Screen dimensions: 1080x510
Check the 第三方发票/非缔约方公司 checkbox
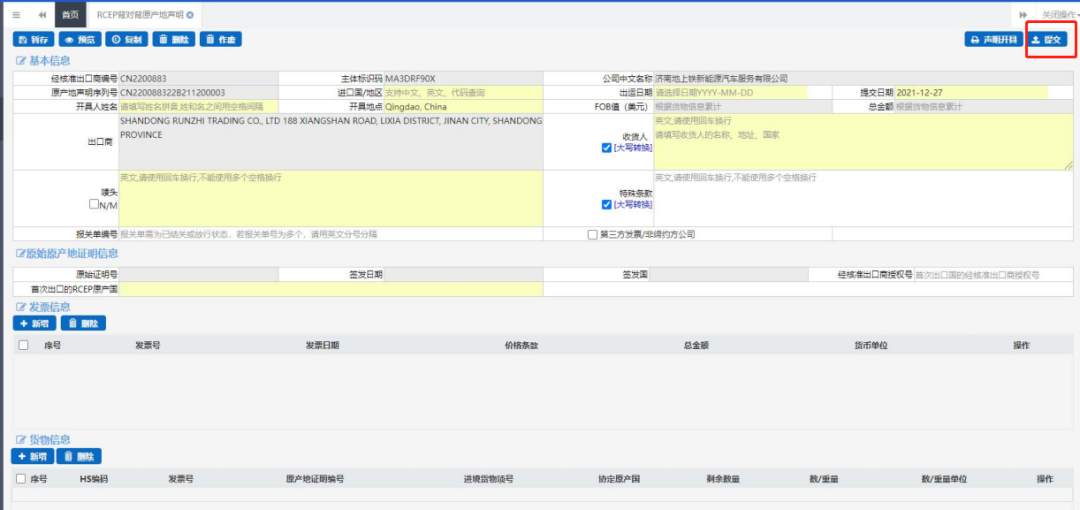(593, 234)
